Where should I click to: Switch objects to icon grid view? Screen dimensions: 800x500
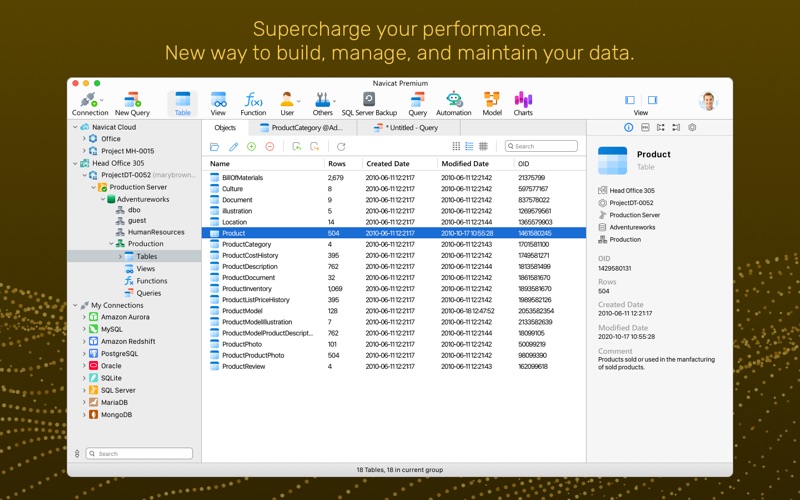[456, 146]
